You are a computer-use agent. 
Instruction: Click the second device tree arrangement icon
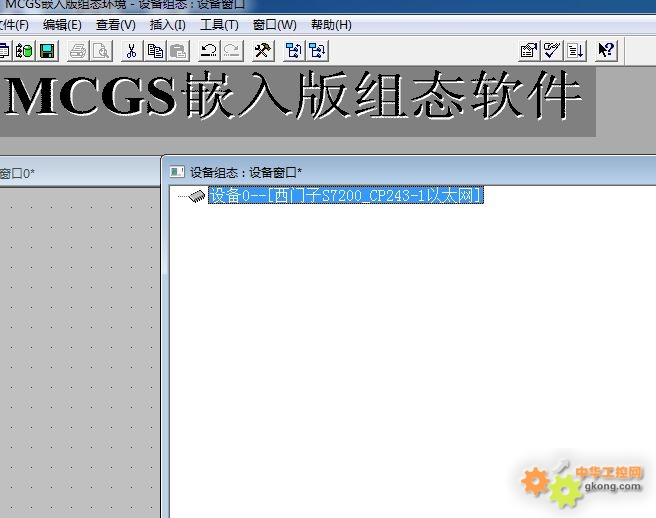click(x=317, y=51)
